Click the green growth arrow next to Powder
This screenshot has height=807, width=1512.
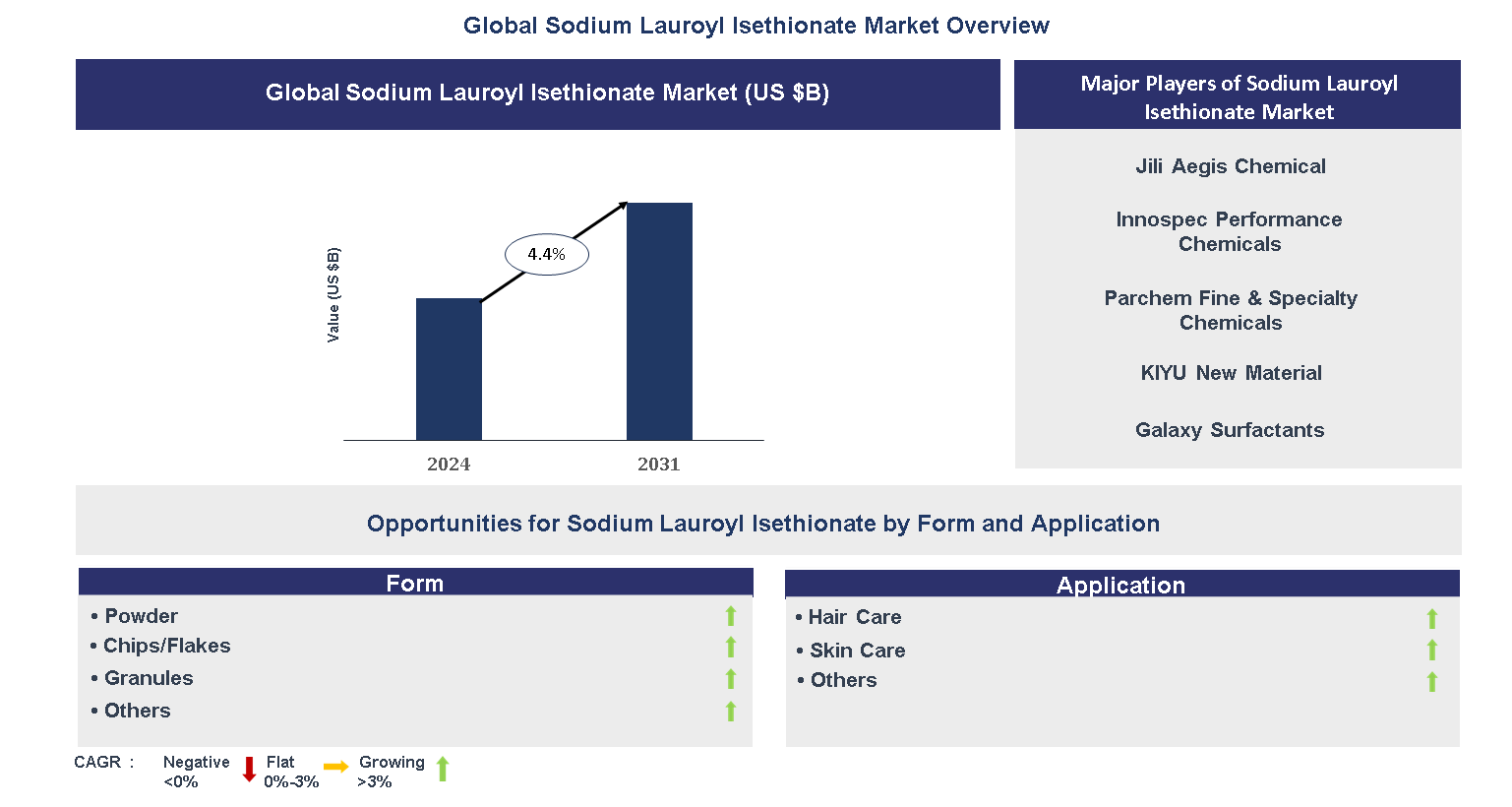point(731,616)
